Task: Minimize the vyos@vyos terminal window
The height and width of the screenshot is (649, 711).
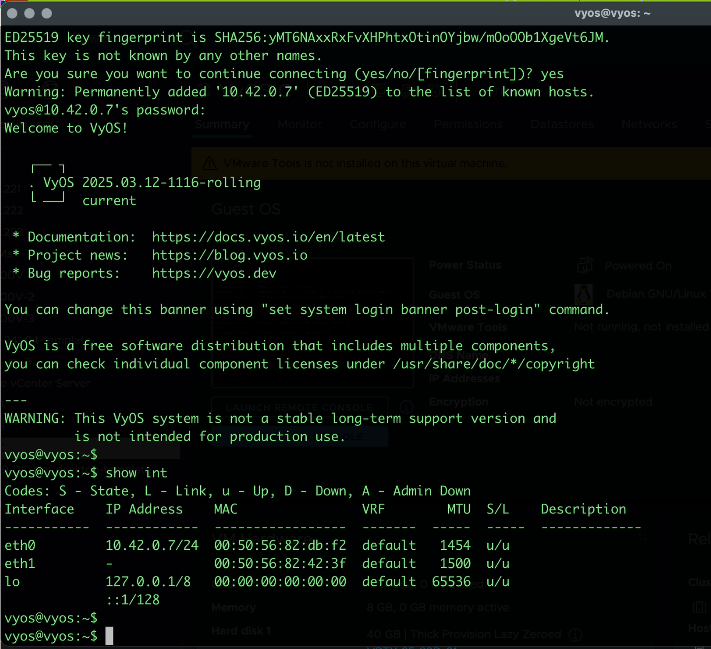Action: click(29, 14)
